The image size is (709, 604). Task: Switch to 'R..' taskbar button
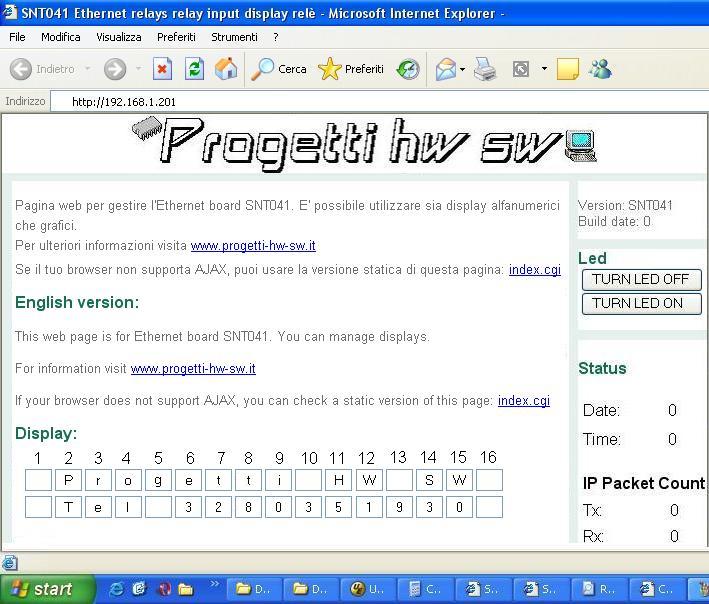point(599,589)
